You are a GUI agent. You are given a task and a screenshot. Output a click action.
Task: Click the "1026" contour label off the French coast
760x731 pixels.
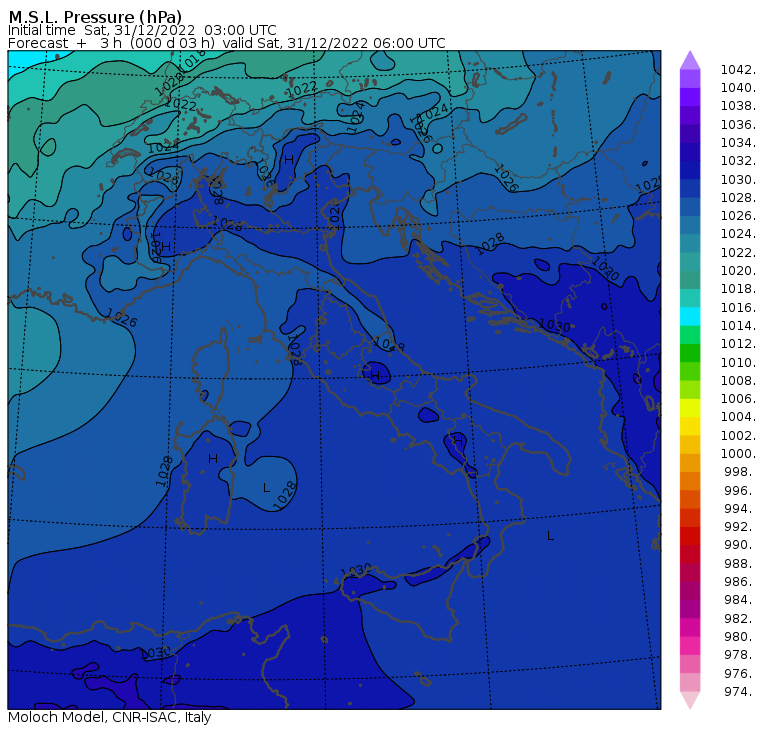pyautogui.click(x=122, y=318)
